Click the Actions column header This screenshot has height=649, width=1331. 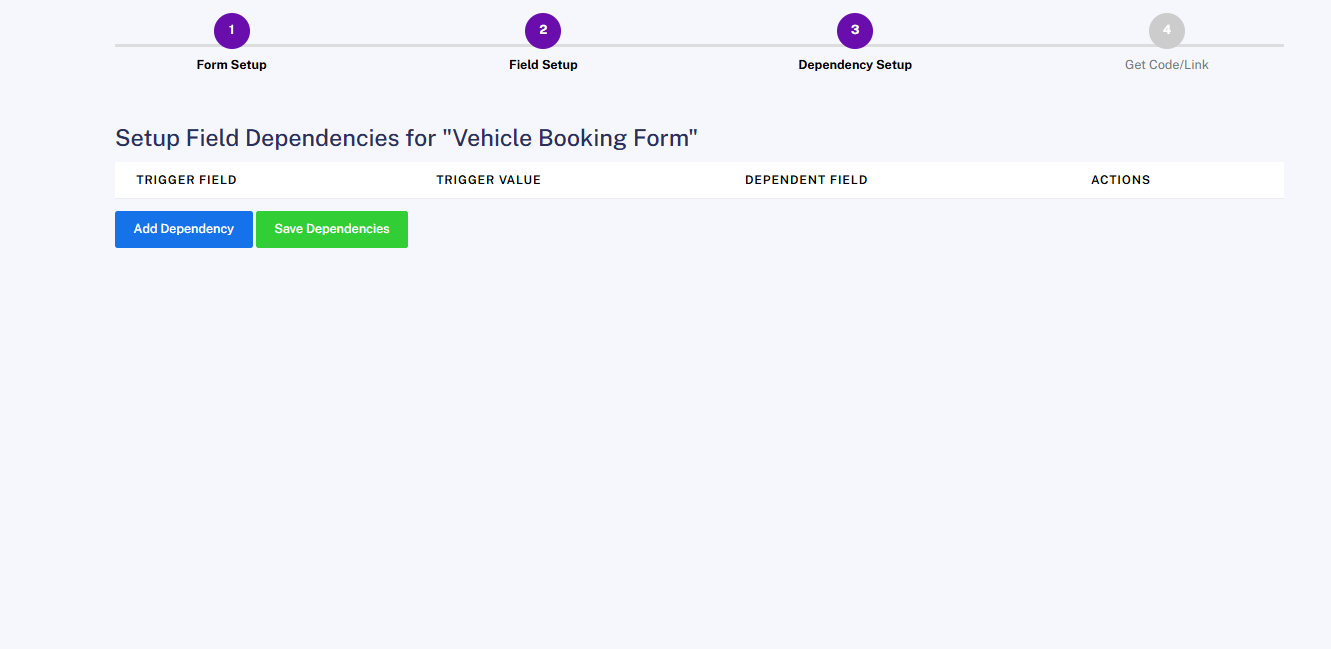coord(1120,180)
